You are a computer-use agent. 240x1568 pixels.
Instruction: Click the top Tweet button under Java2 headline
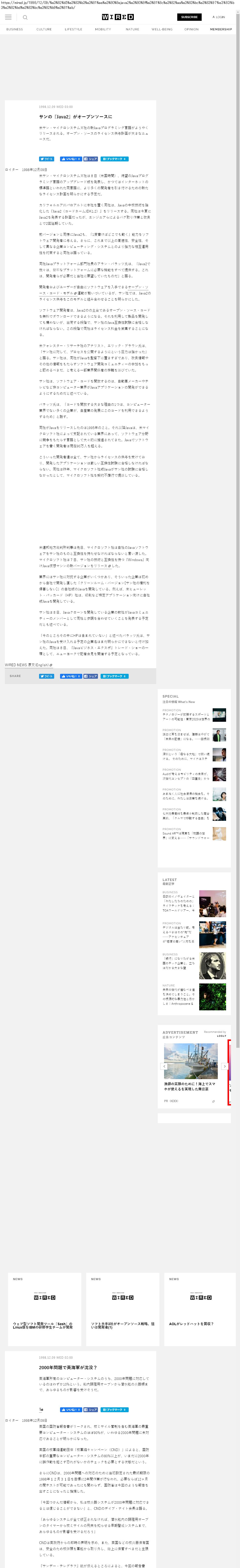tap(47, 159)
